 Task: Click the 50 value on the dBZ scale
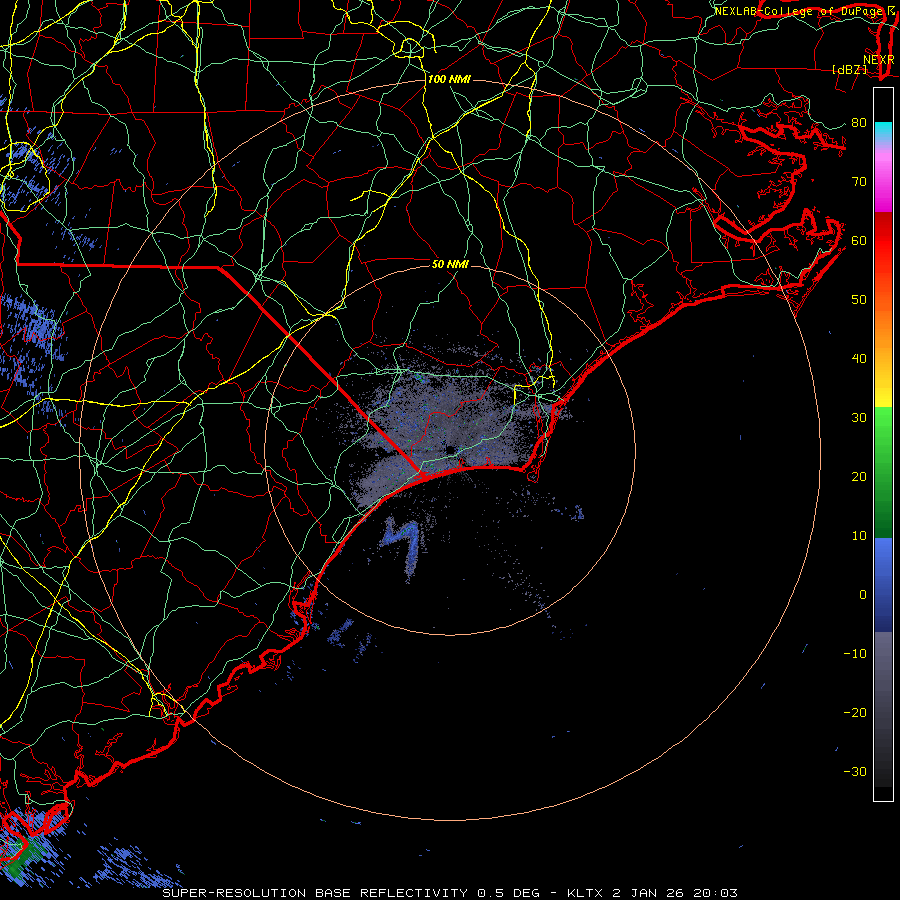coord(859,300)
